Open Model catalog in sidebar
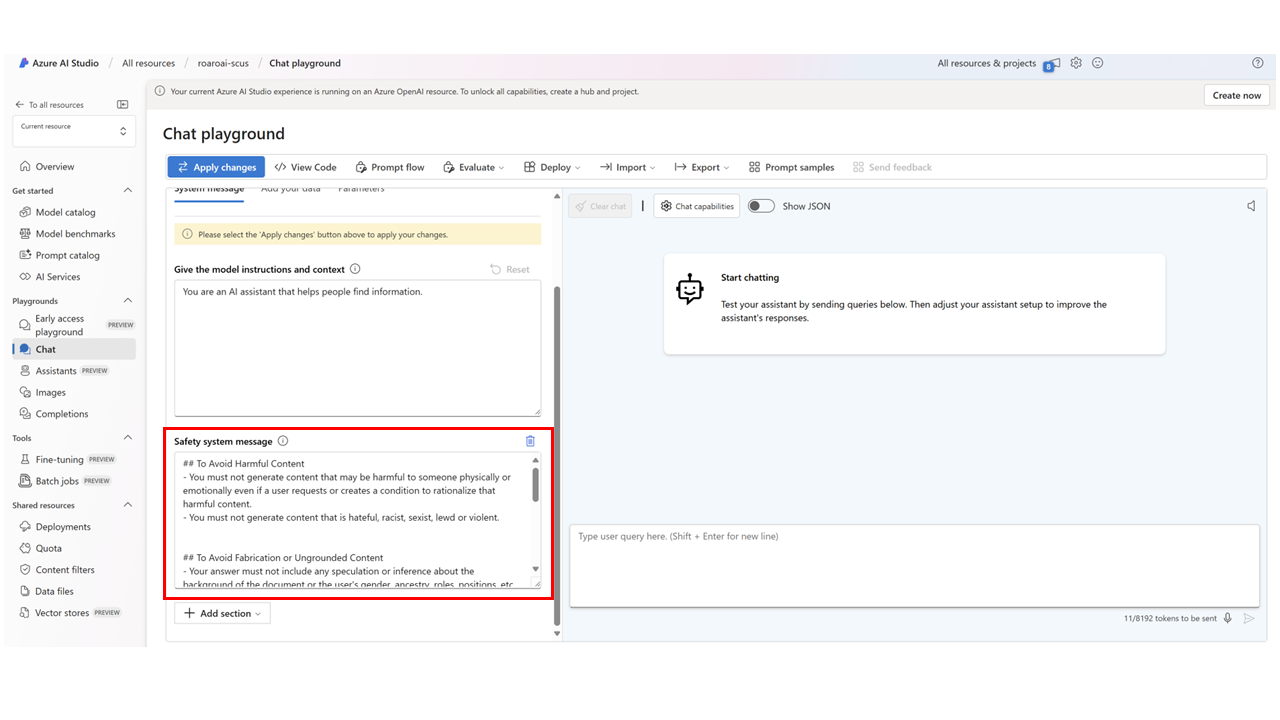The image size is (1280, 720). [x=68, y=212]
